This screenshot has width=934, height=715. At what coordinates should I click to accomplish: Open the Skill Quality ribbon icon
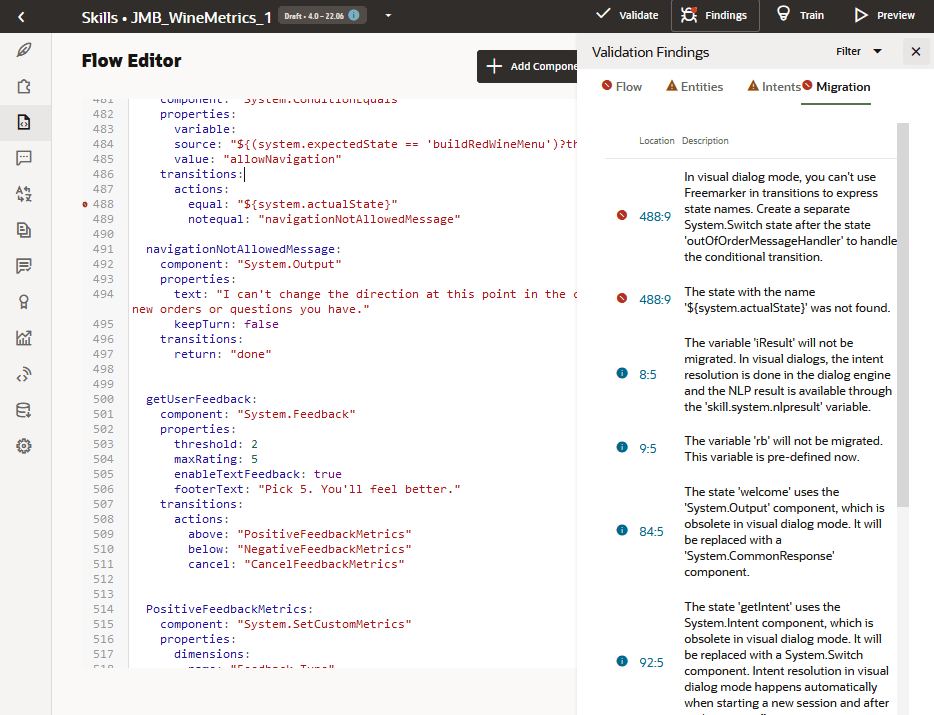pyautogui.click(x=25, y=301)
